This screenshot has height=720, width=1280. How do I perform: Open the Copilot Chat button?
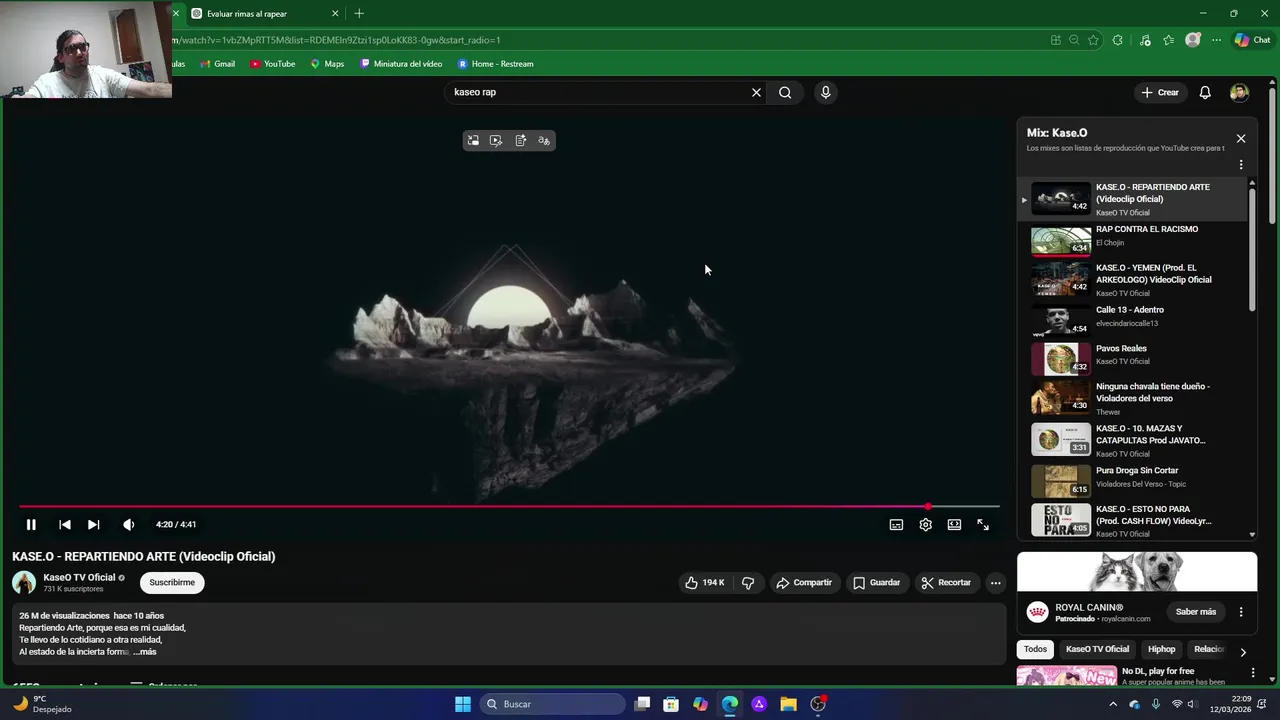tap(1252, 40)
